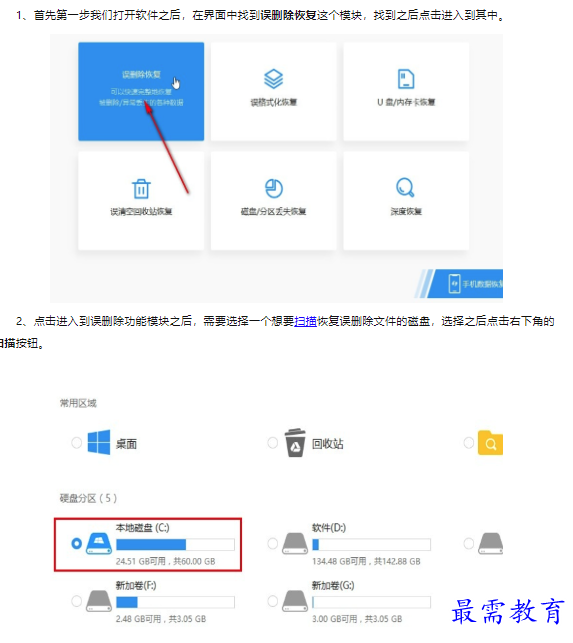This screenshot has width=573, height=643.
Task: Click the 常用区域 section heading
Action: pos(78,403)
